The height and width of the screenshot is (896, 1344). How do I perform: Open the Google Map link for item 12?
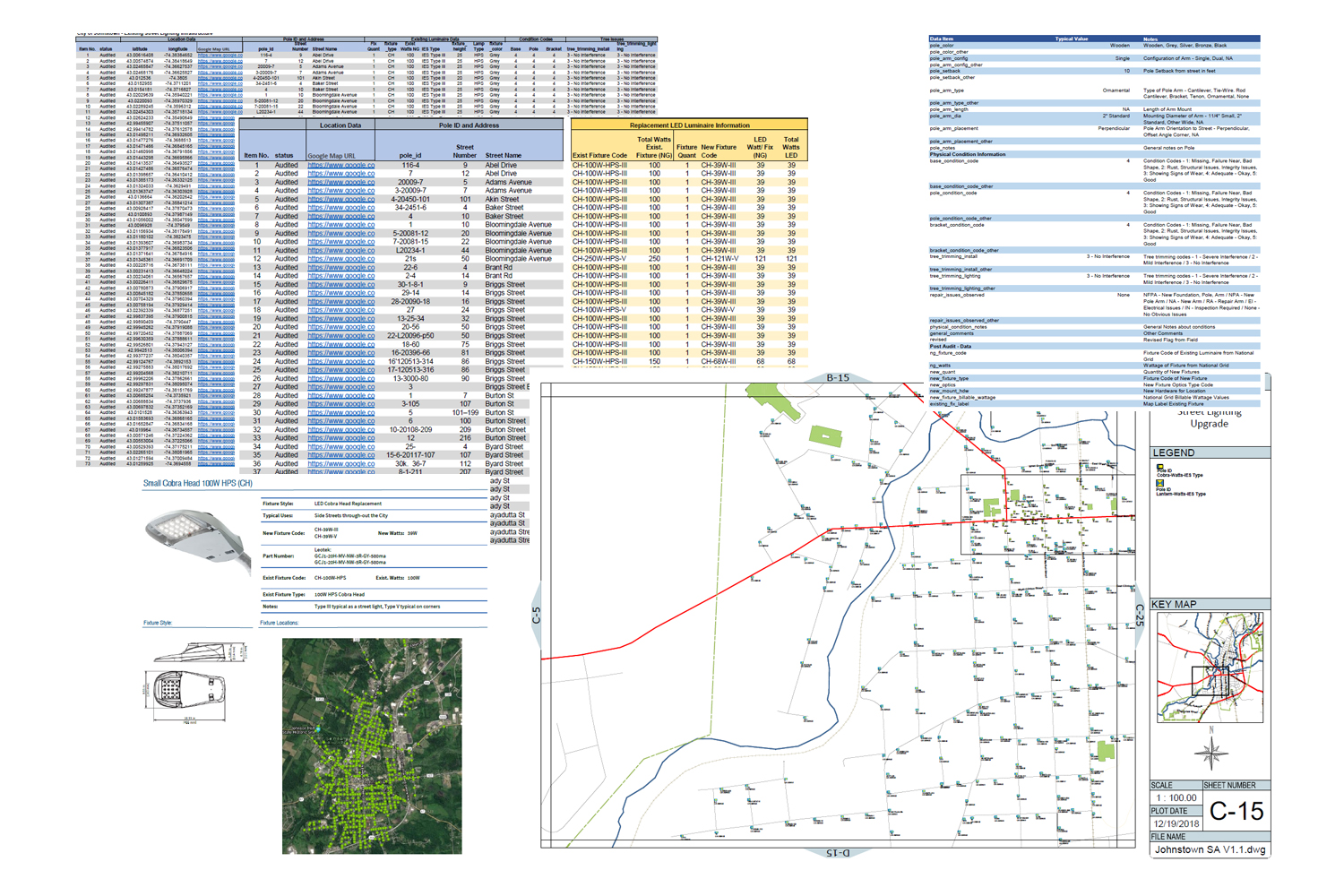pos(341,259)
